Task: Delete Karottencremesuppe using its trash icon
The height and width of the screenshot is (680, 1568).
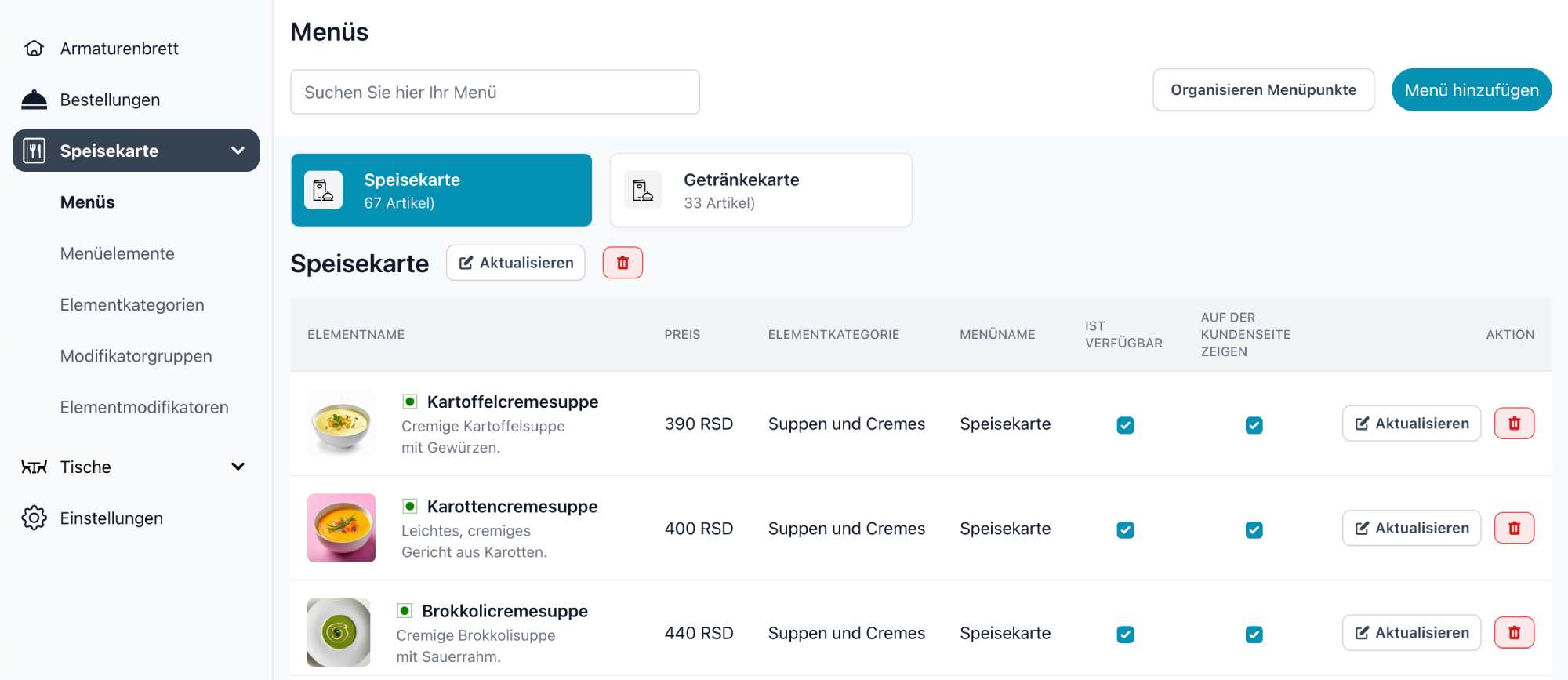Action: (x=1514, y=529)
